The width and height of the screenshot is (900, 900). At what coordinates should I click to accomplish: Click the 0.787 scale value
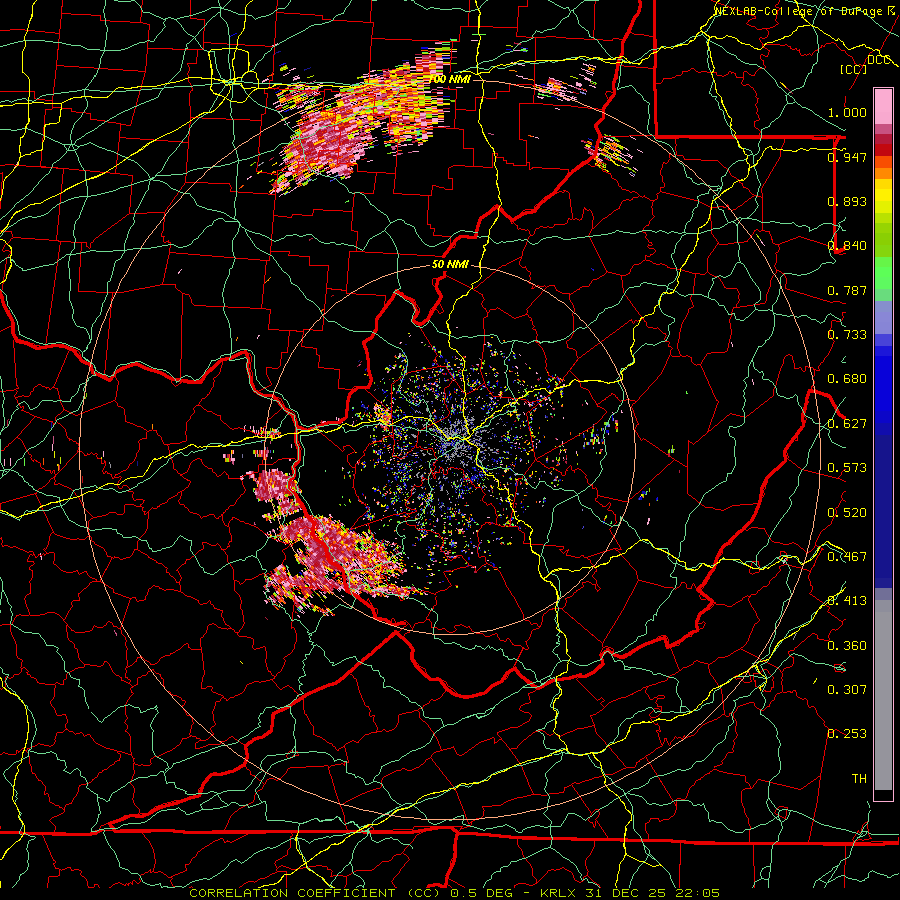tap(847, 290)
